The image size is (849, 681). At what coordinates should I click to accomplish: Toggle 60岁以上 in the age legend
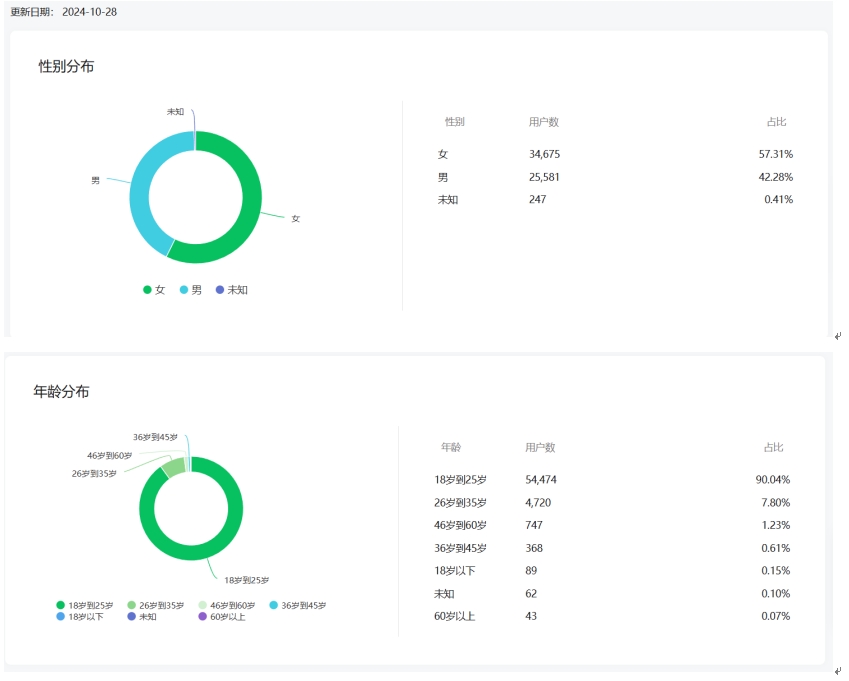(x=221, y=617)
